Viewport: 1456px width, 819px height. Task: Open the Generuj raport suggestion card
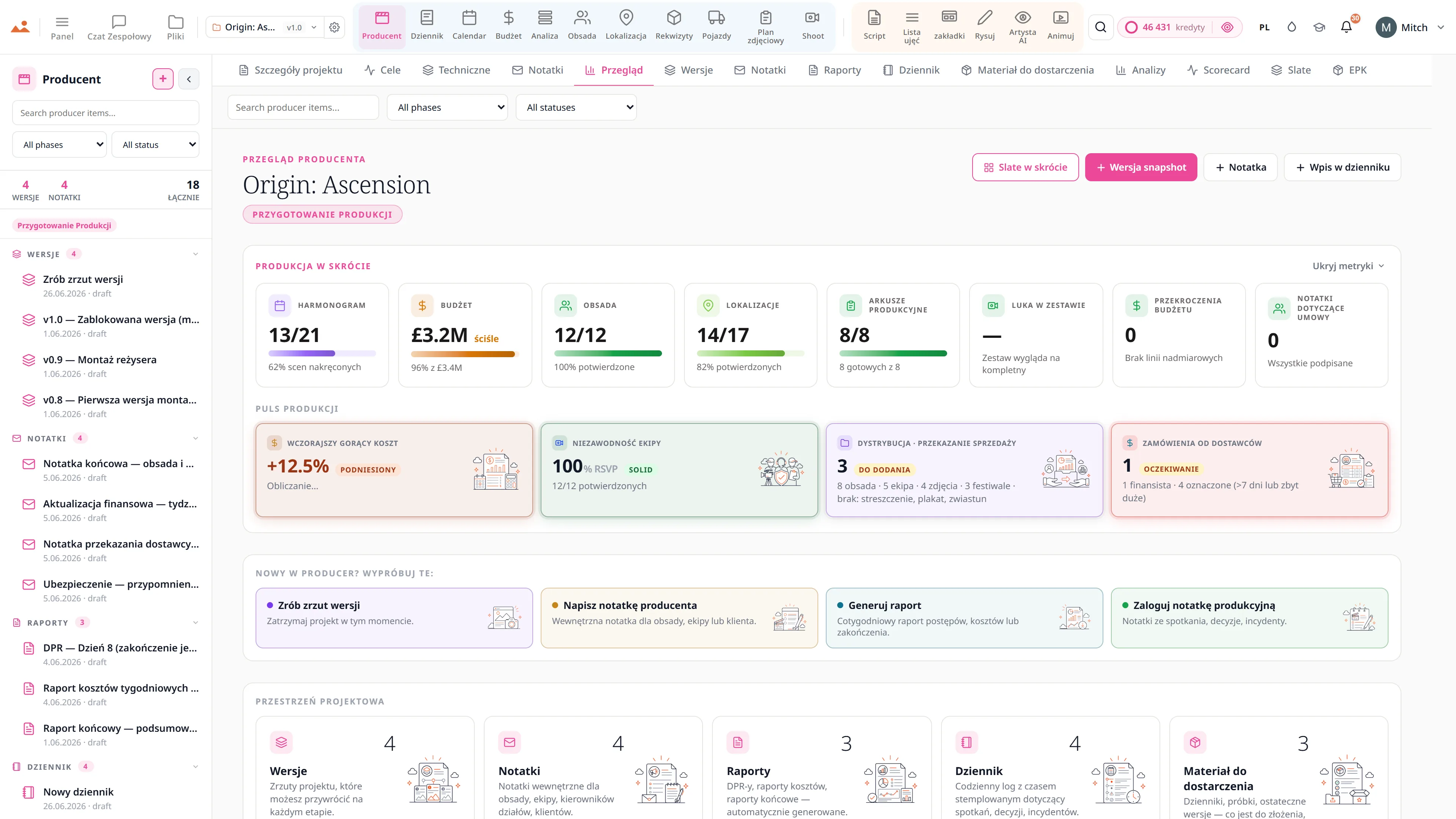click(x=964, y=618)
